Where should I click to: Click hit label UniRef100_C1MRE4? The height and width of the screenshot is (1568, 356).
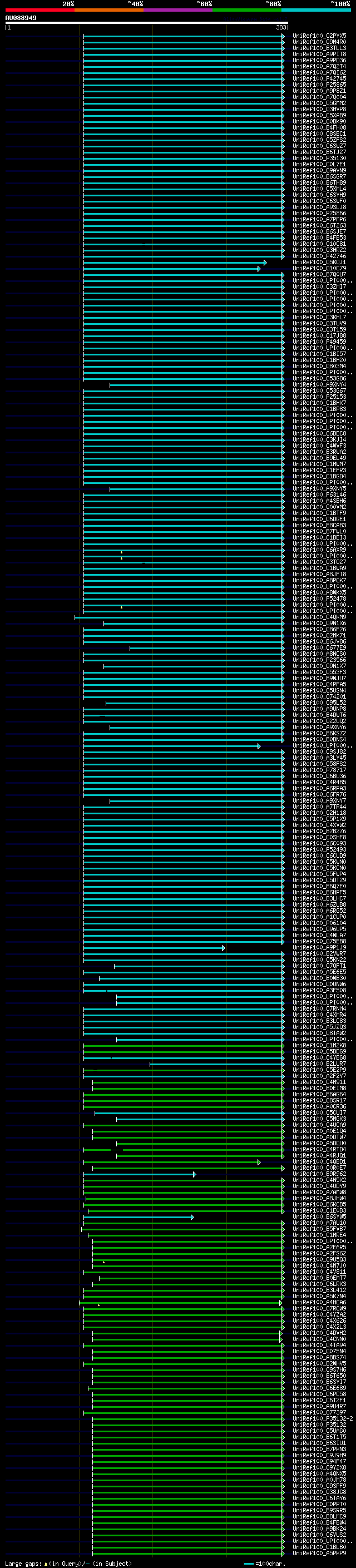click(319, 1235)
